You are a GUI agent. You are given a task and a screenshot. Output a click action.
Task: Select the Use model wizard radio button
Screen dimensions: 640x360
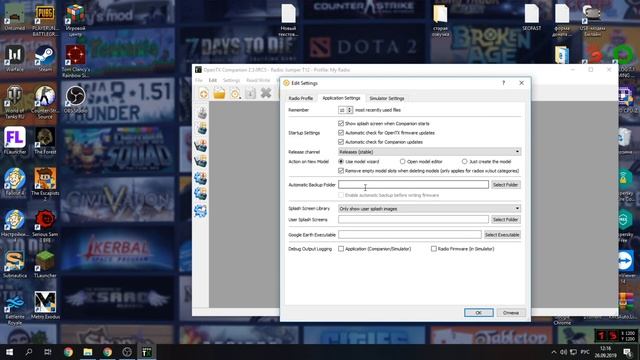(341, 162)
